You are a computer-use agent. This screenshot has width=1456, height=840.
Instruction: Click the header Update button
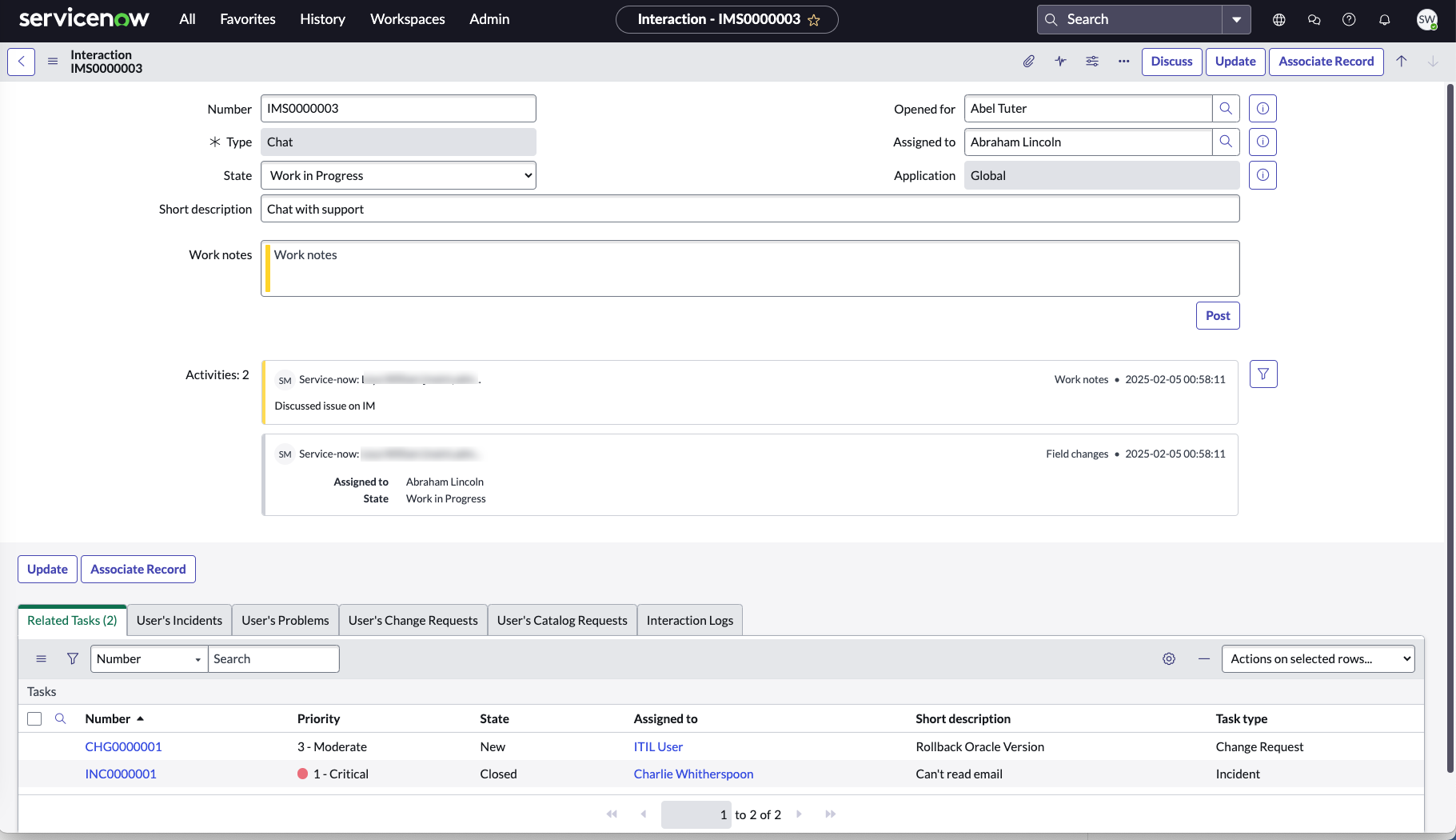(1235, 62)
